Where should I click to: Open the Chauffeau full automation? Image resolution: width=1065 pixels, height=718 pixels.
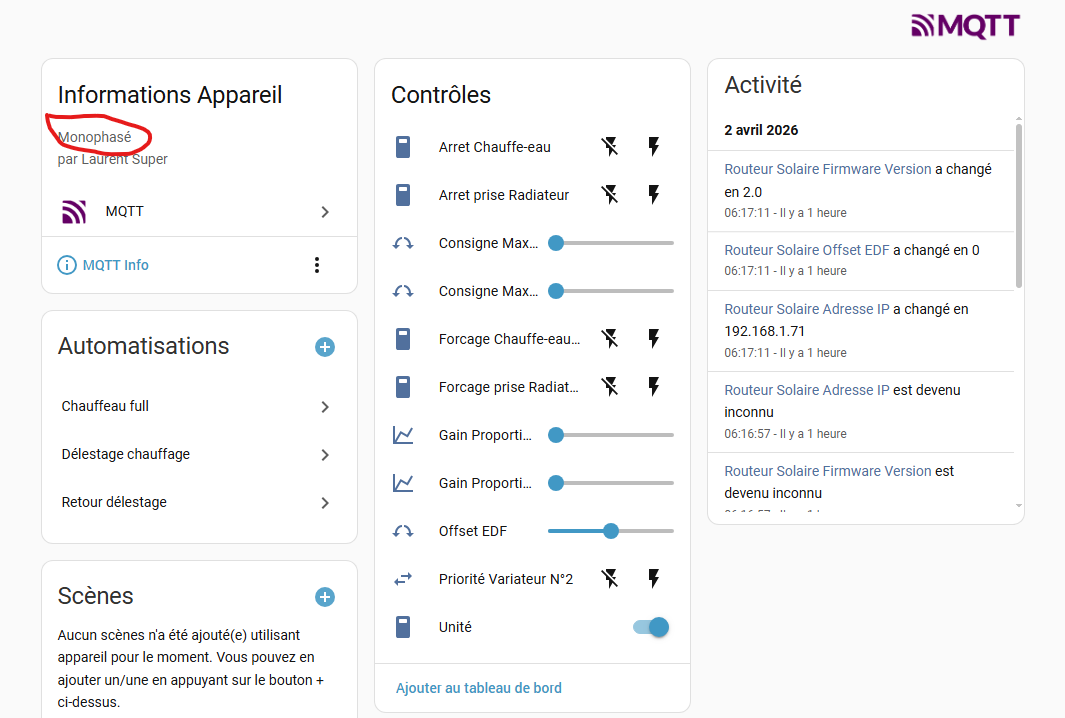pos(197,406)
